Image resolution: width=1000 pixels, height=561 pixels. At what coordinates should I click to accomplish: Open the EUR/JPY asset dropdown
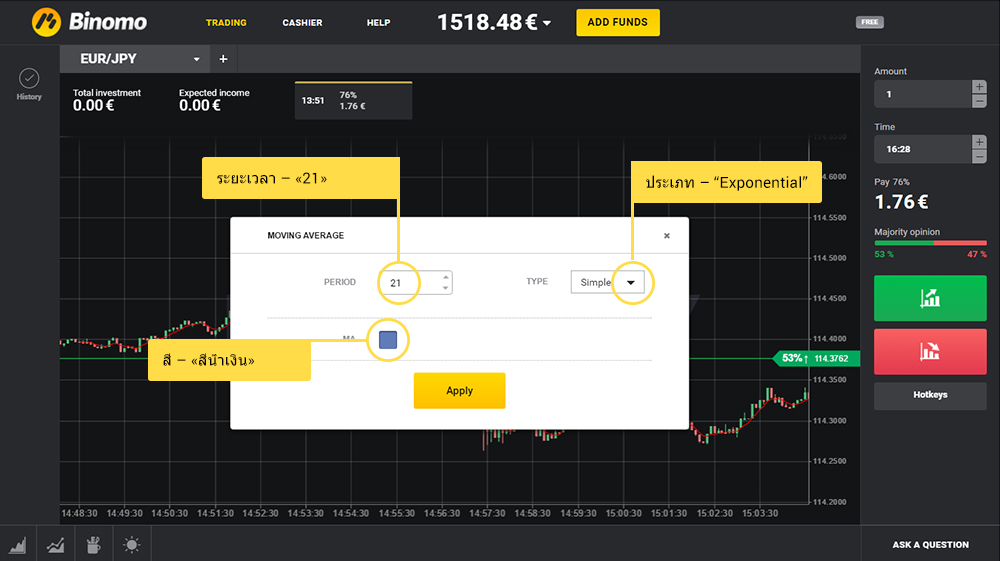(x=197, y=59)
